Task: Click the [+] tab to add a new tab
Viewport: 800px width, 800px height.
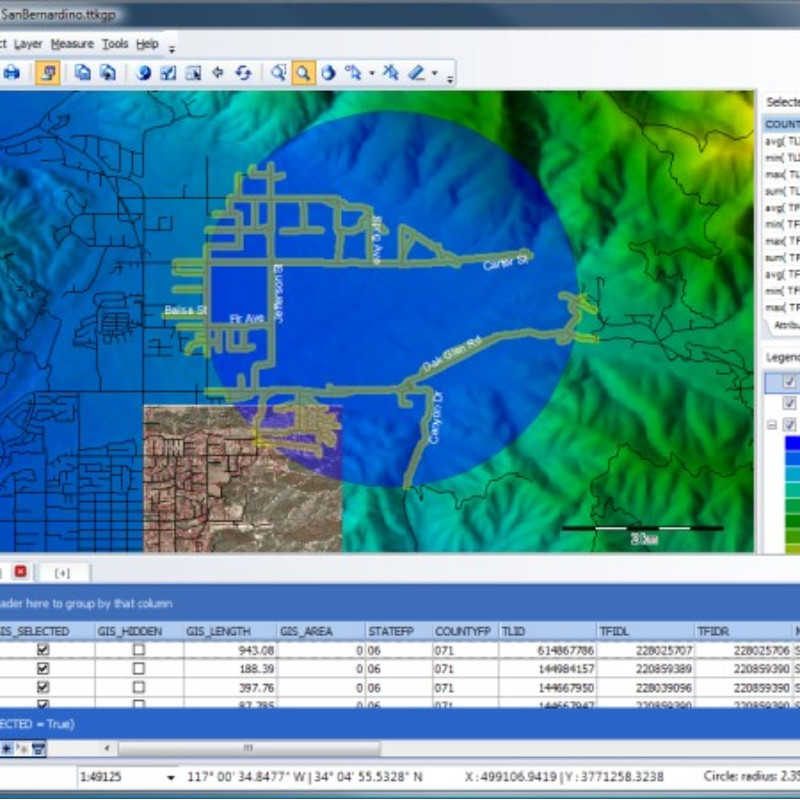Action: tap(62, 572)
